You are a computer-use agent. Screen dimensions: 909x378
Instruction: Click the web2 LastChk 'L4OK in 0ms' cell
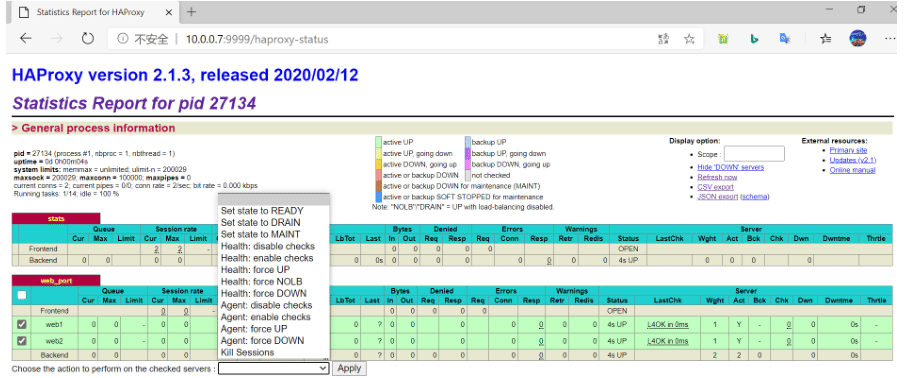[667, 341]
